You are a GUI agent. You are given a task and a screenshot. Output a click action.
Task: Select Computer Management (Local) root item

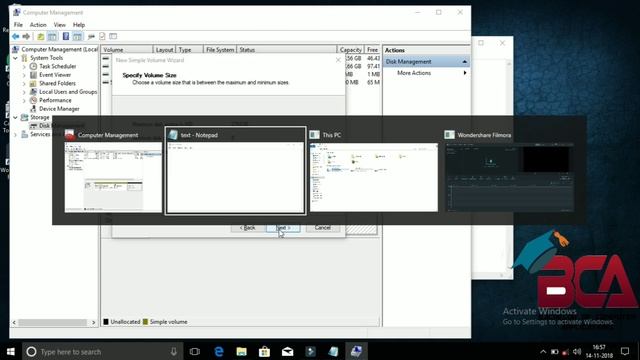tap(55, 49)
